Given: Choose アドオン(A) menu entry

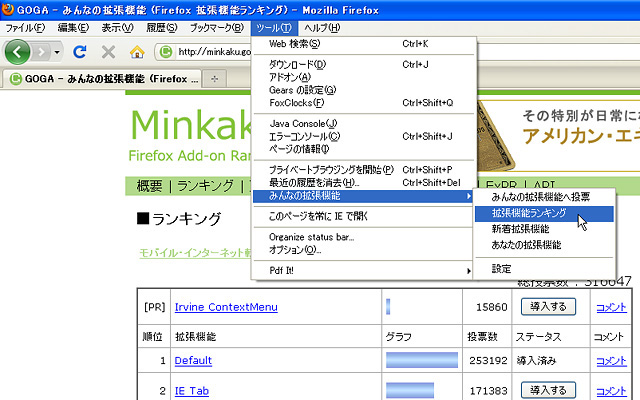Looking at the screenshot, I should (x=363, y=77).
